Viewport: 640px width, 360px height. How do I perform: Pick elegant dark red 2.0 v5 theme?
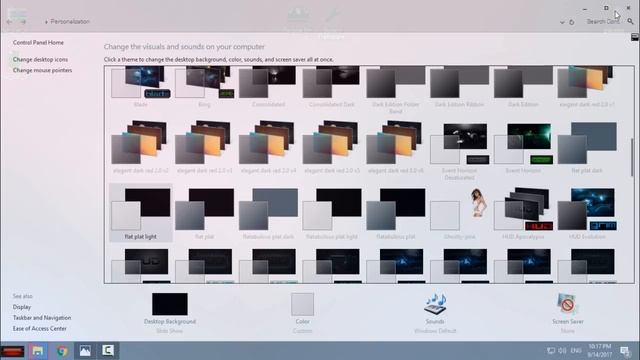(332, 147)
